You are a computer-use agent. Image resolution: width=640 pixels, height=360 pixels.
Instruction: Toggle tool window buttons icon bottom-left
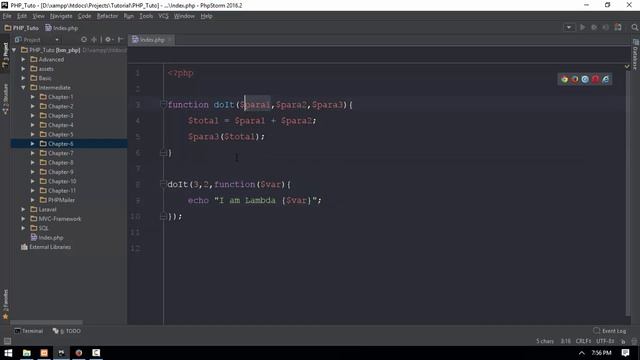pos(7,341)
